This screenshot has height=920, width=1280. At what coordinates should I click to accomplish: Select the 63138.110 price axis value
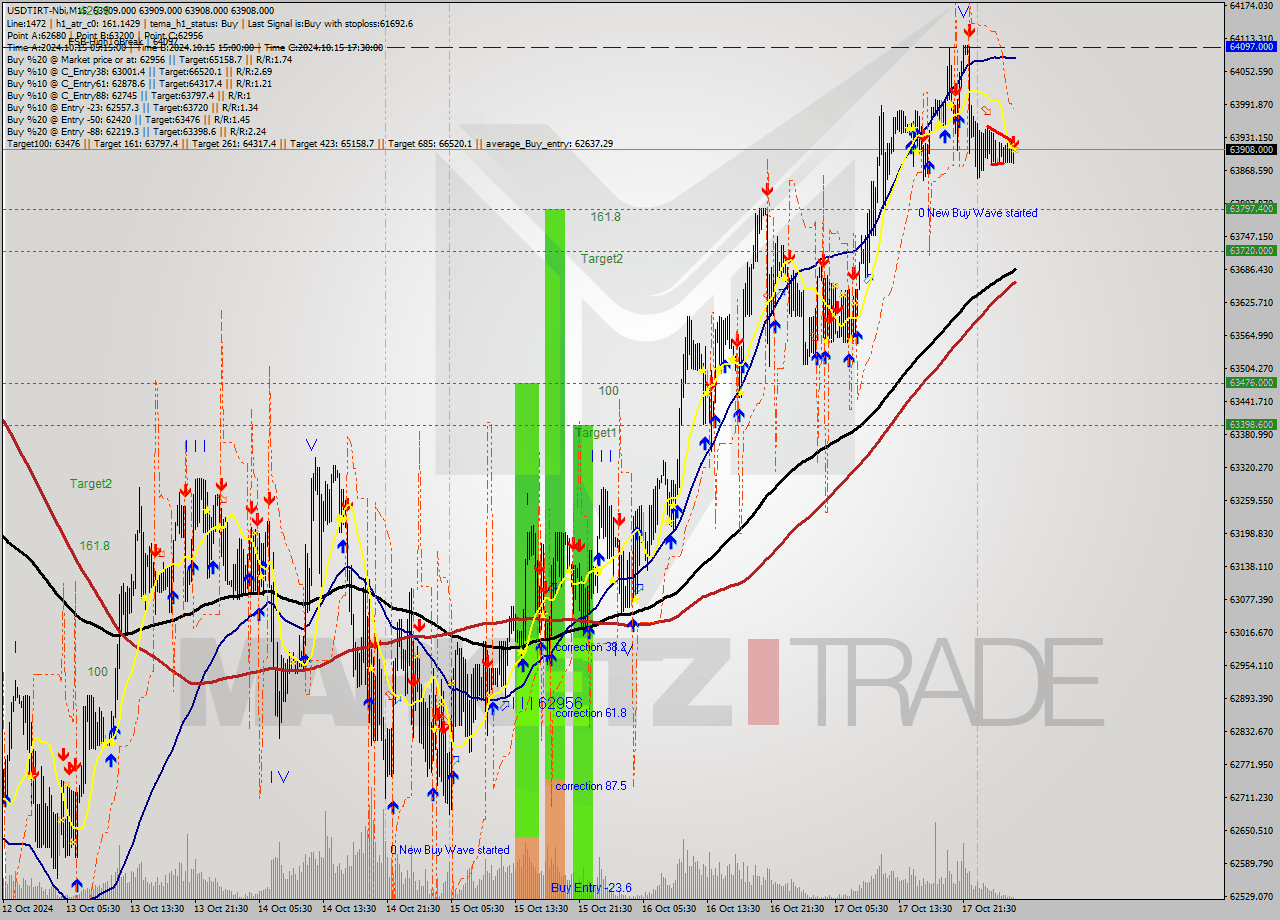[1251, 566]
